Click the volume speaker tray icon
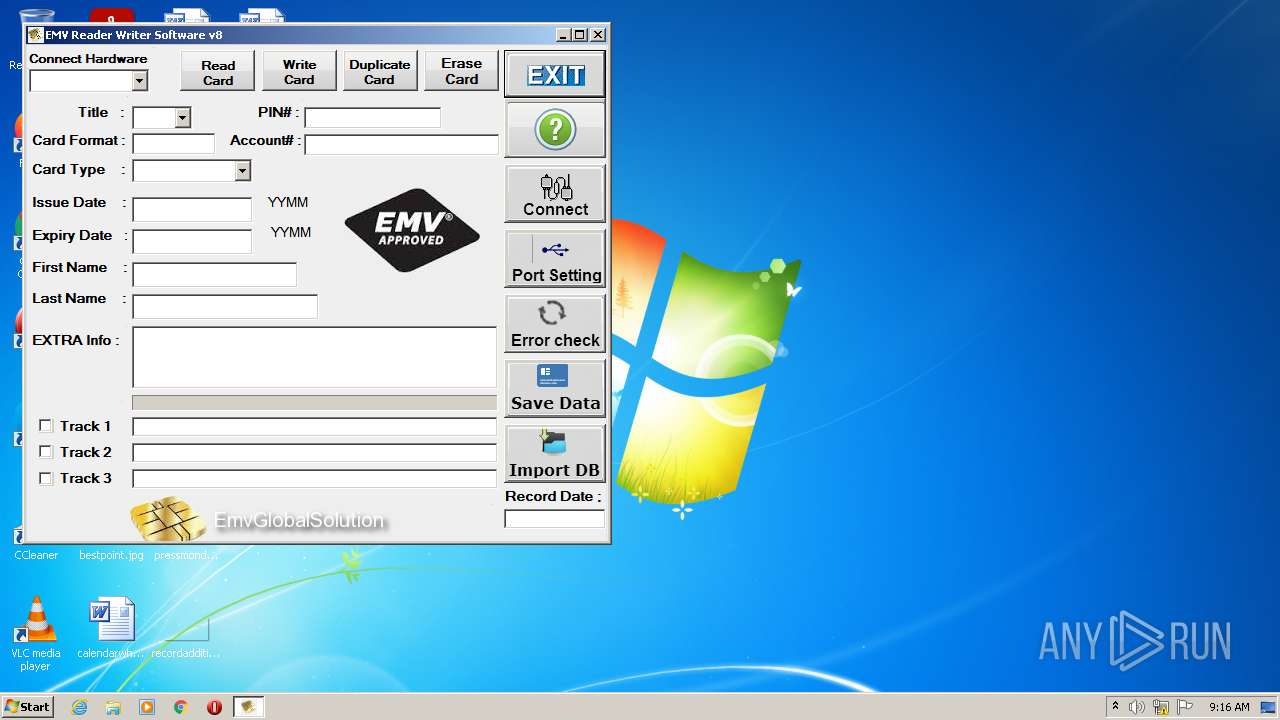1280x720 pixels. tap(1137, 707)
